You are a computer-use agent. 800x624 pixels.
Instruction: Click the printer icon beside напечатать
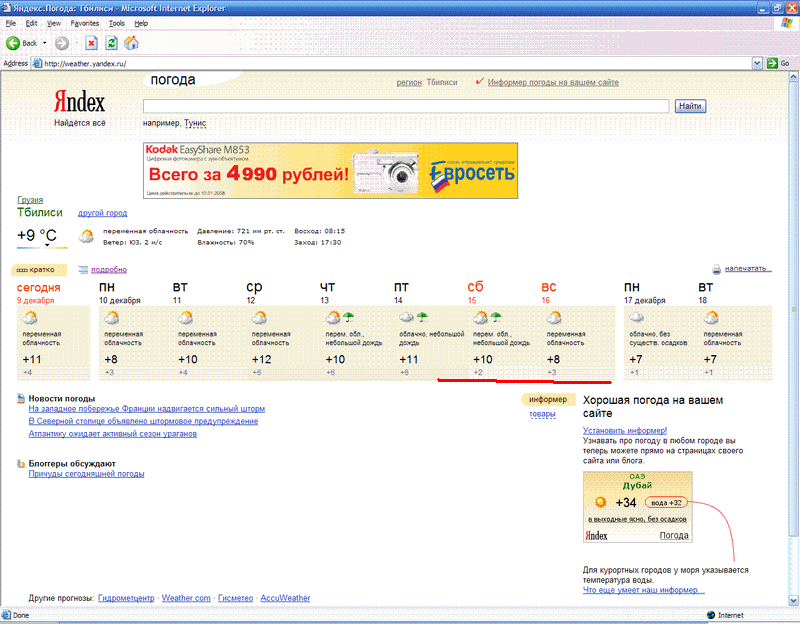tap(716, 269)
